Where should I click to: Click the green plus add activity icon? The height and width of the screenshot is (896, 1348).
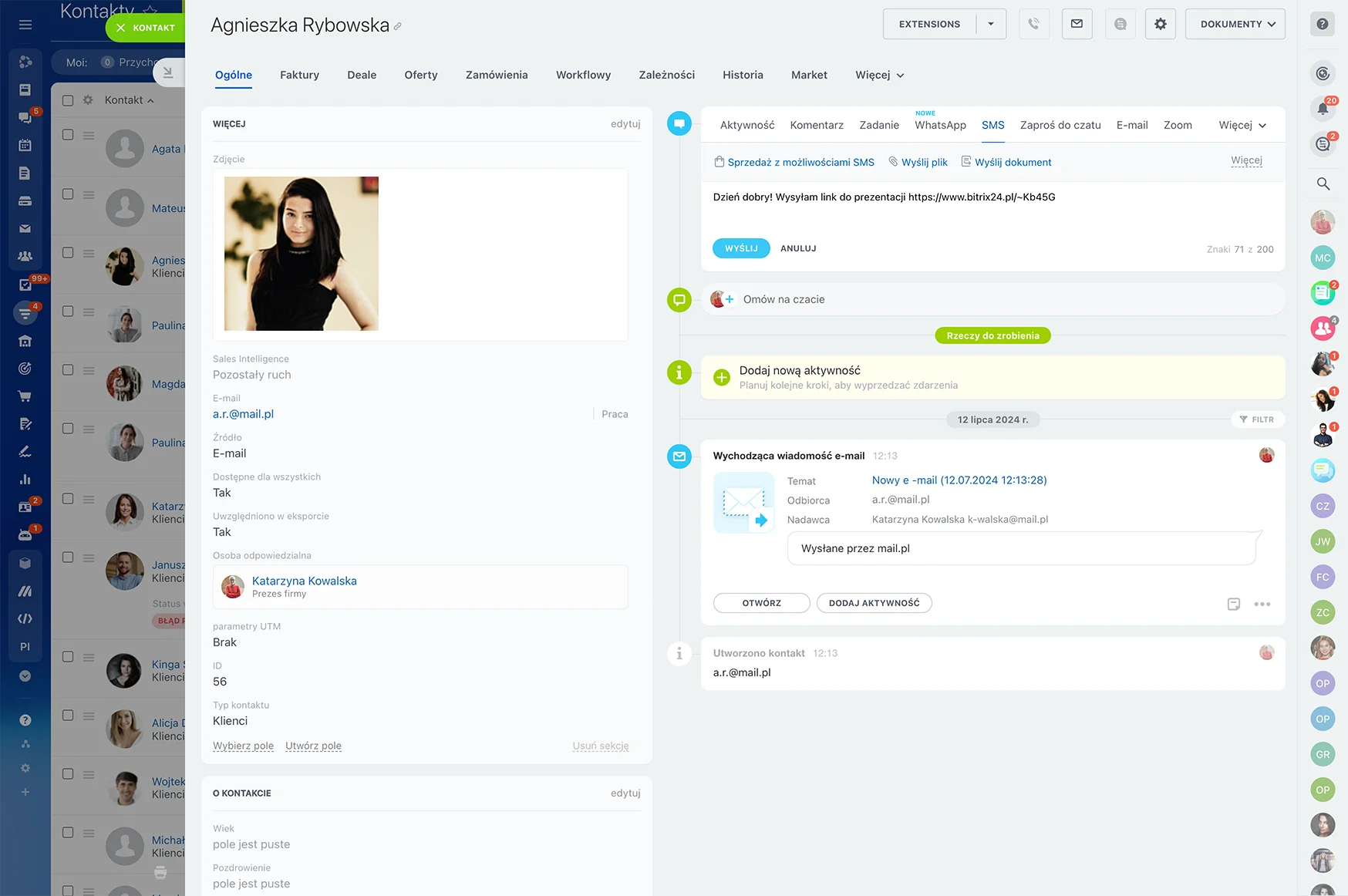[722, 377]
